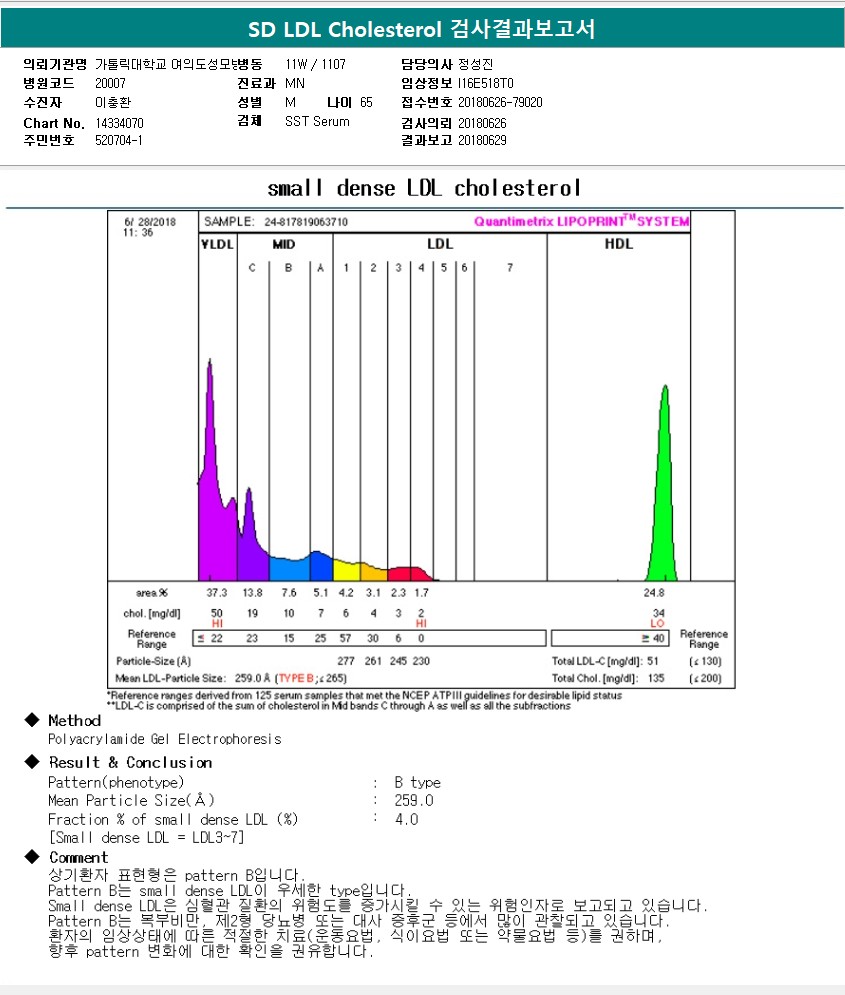The image size is (845, 995).
Task: Select MID-C area % value 13.8
Action: click(x=252, y=593)
